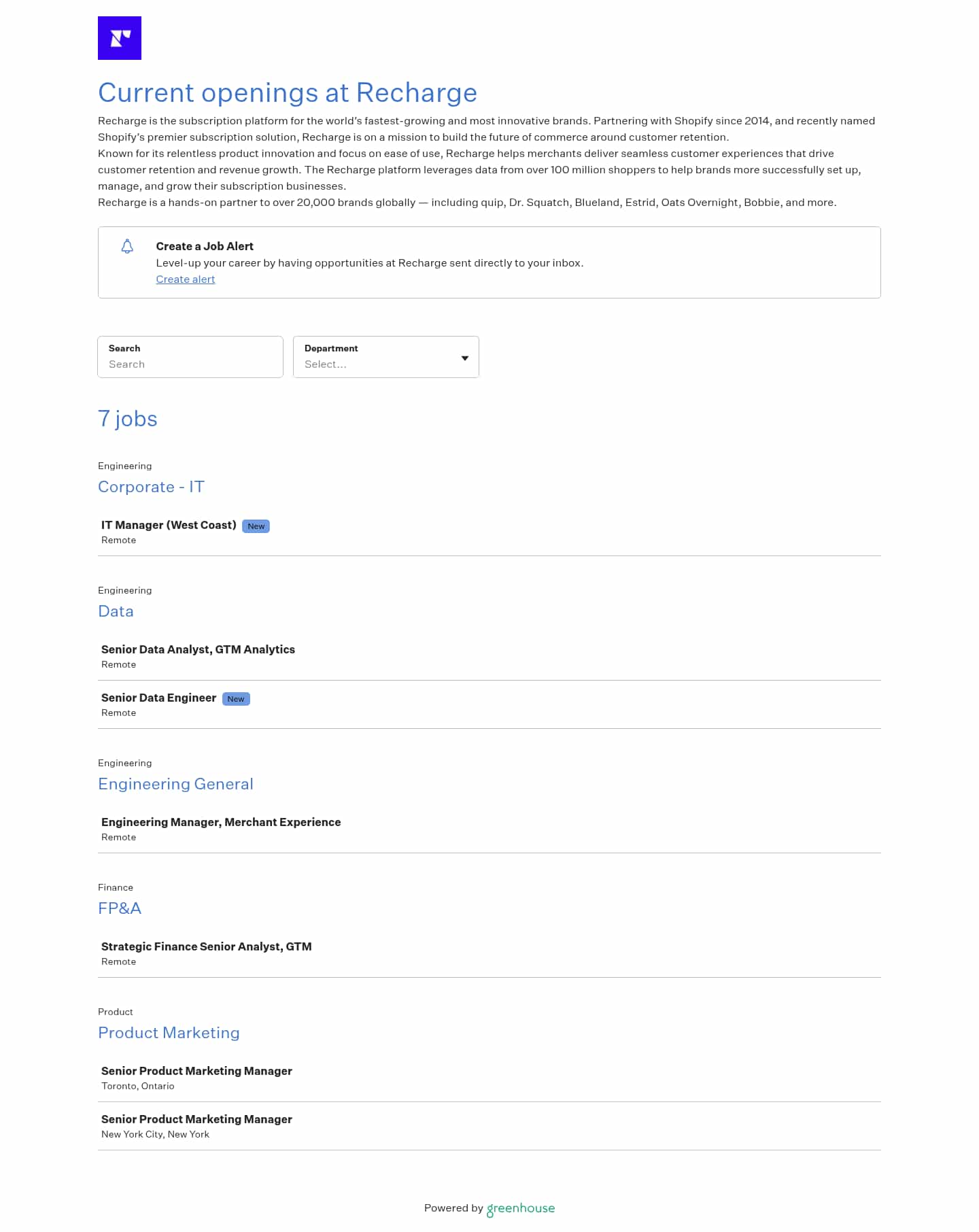The height and width of the screenshot is (1232, 979).
Task: Click the Recharge logo icon
Action: [120, 38]
